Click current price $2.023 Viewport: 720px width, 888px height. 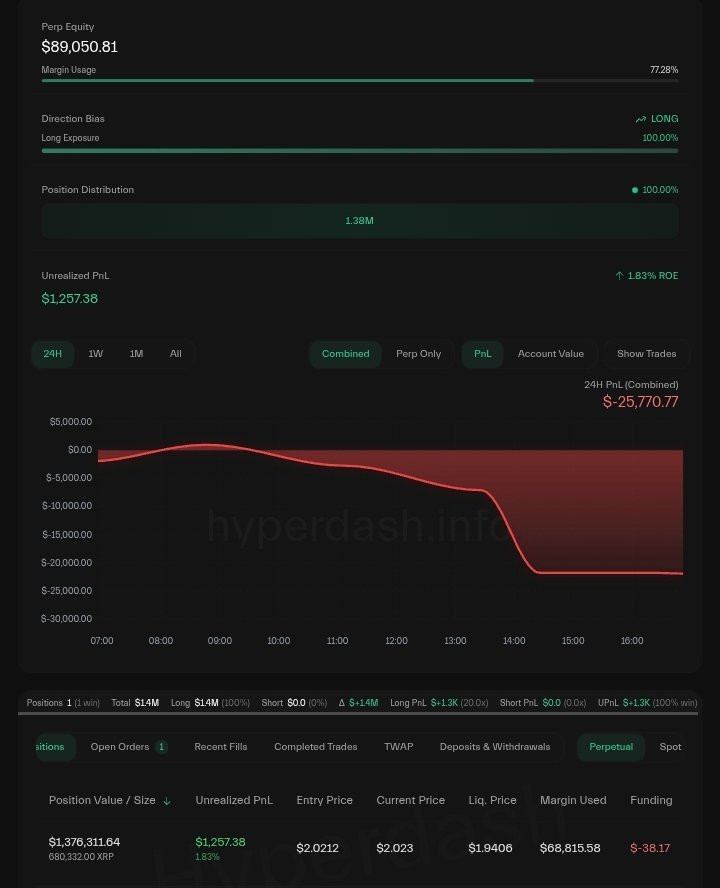pos(395,848)
